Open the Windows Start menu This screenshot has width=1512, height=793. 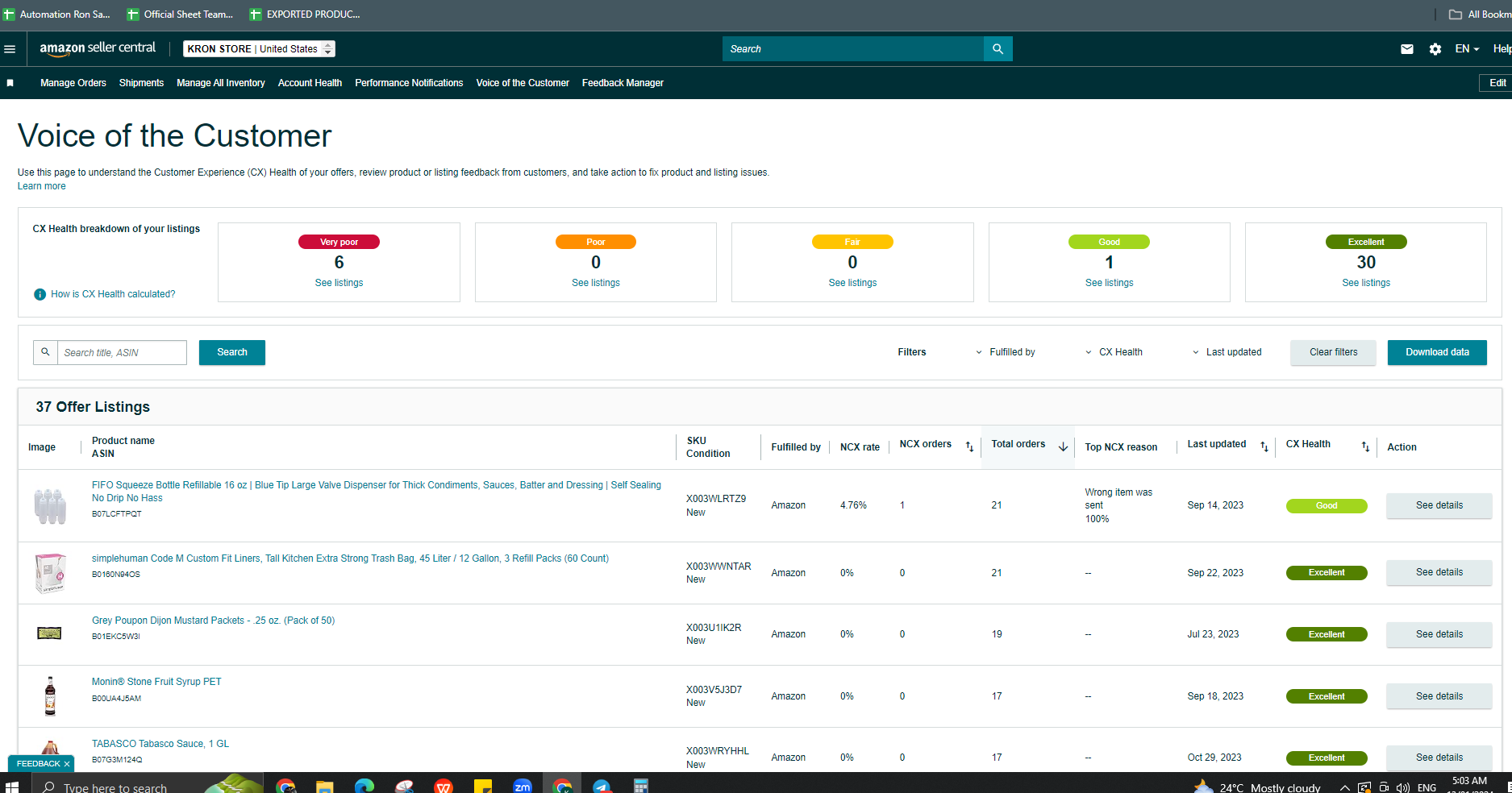(x=12, y=787)
